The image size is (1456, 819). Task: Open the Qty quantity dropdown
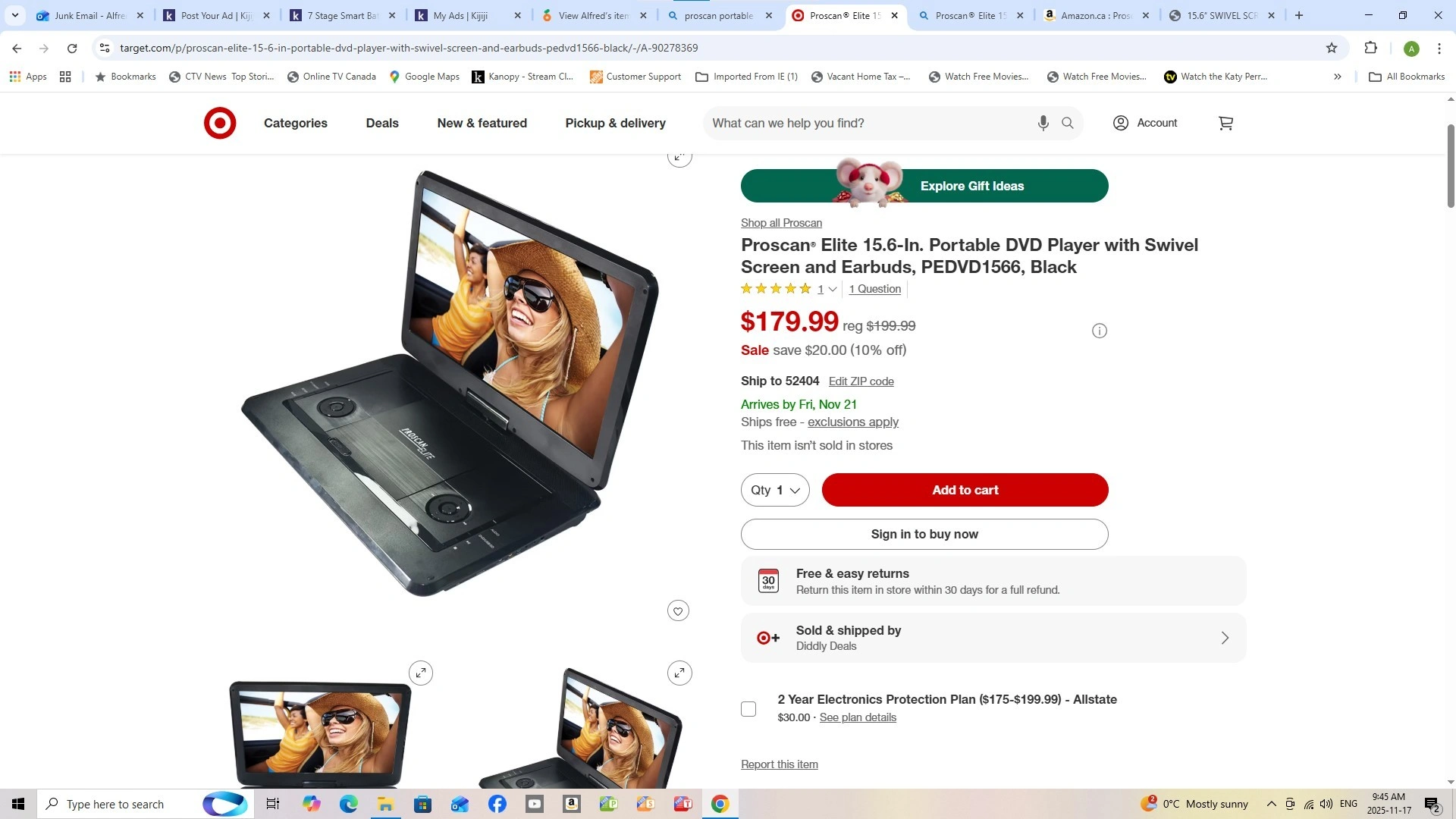click(775, 490)
